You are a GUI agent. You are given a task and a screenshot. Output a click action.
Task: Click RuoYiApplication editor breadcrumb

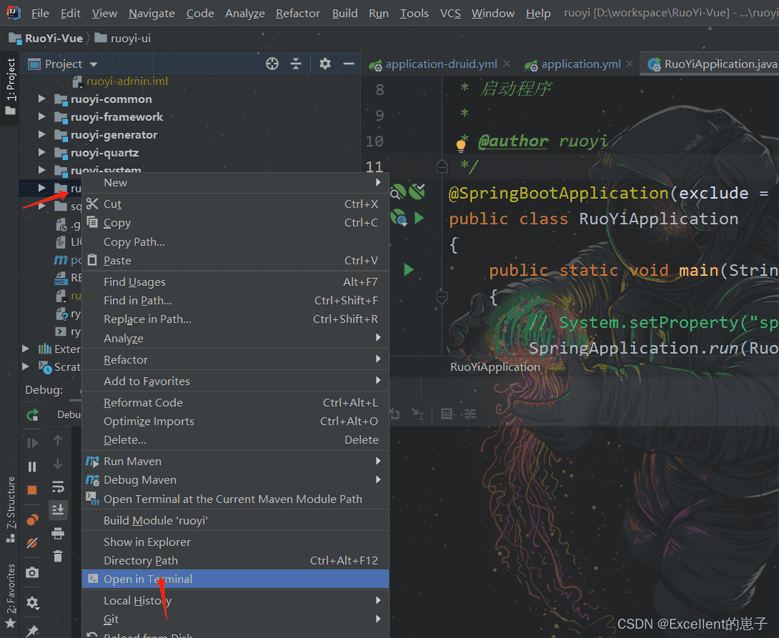click(495, 367)
